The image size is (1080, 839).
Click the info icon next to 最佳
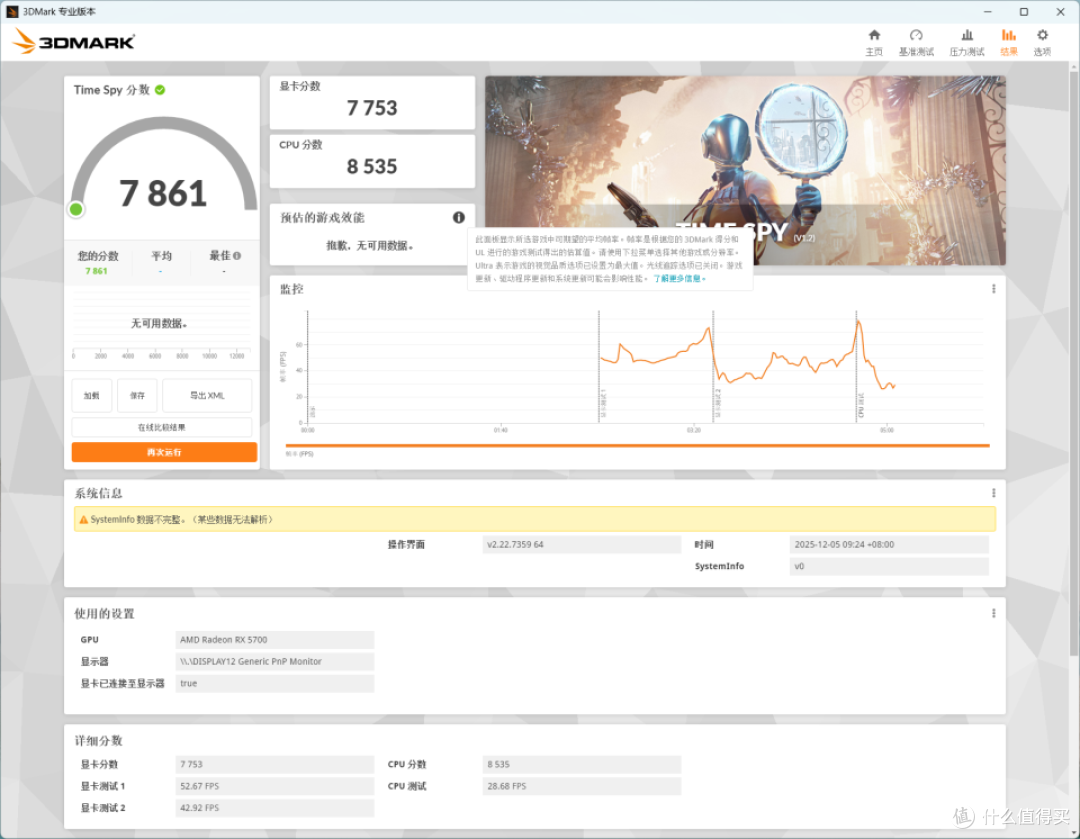[237, 256]
